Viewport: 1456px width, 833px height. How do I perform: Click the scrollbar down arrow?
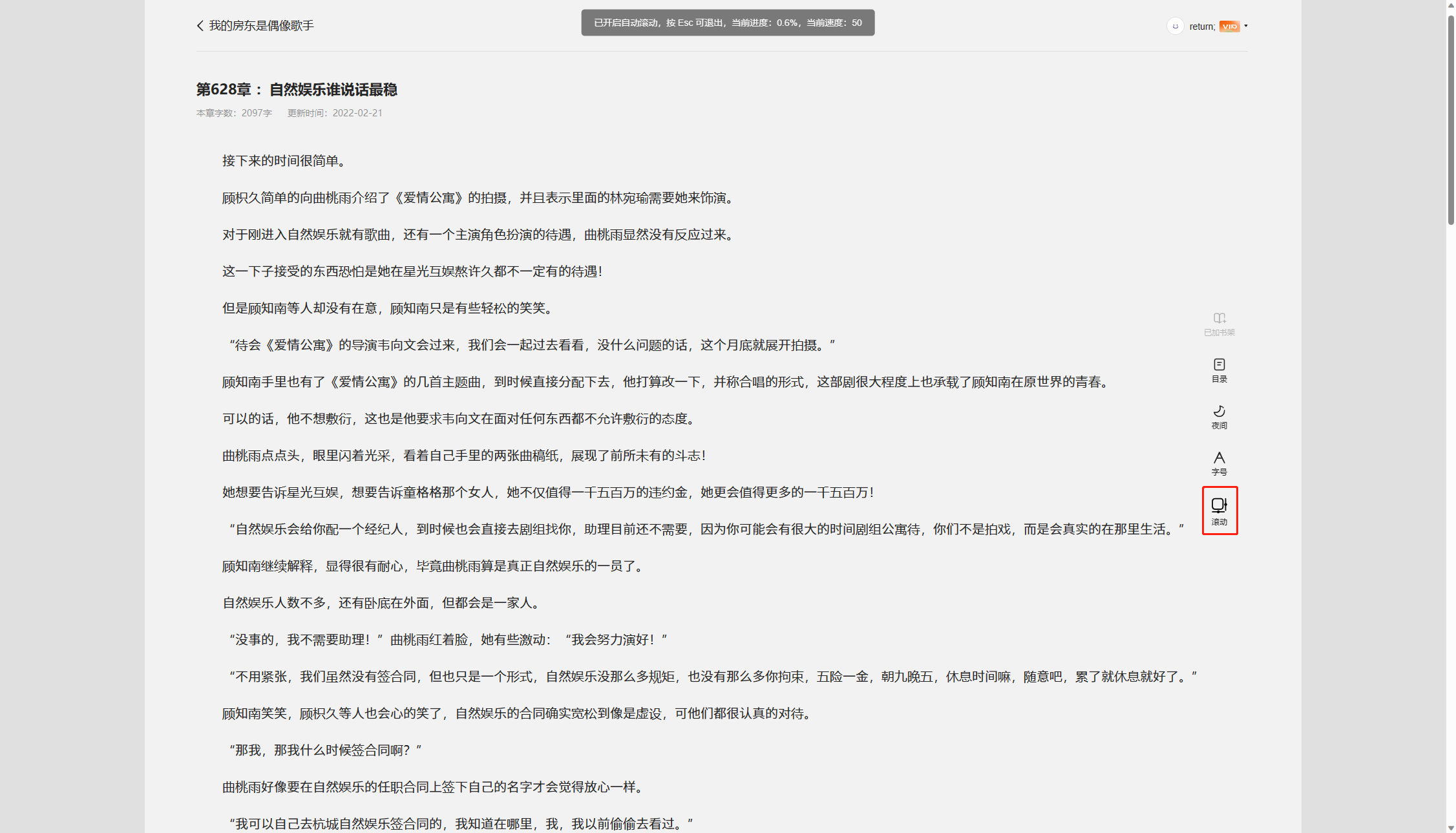click(x=1450, y=828)
